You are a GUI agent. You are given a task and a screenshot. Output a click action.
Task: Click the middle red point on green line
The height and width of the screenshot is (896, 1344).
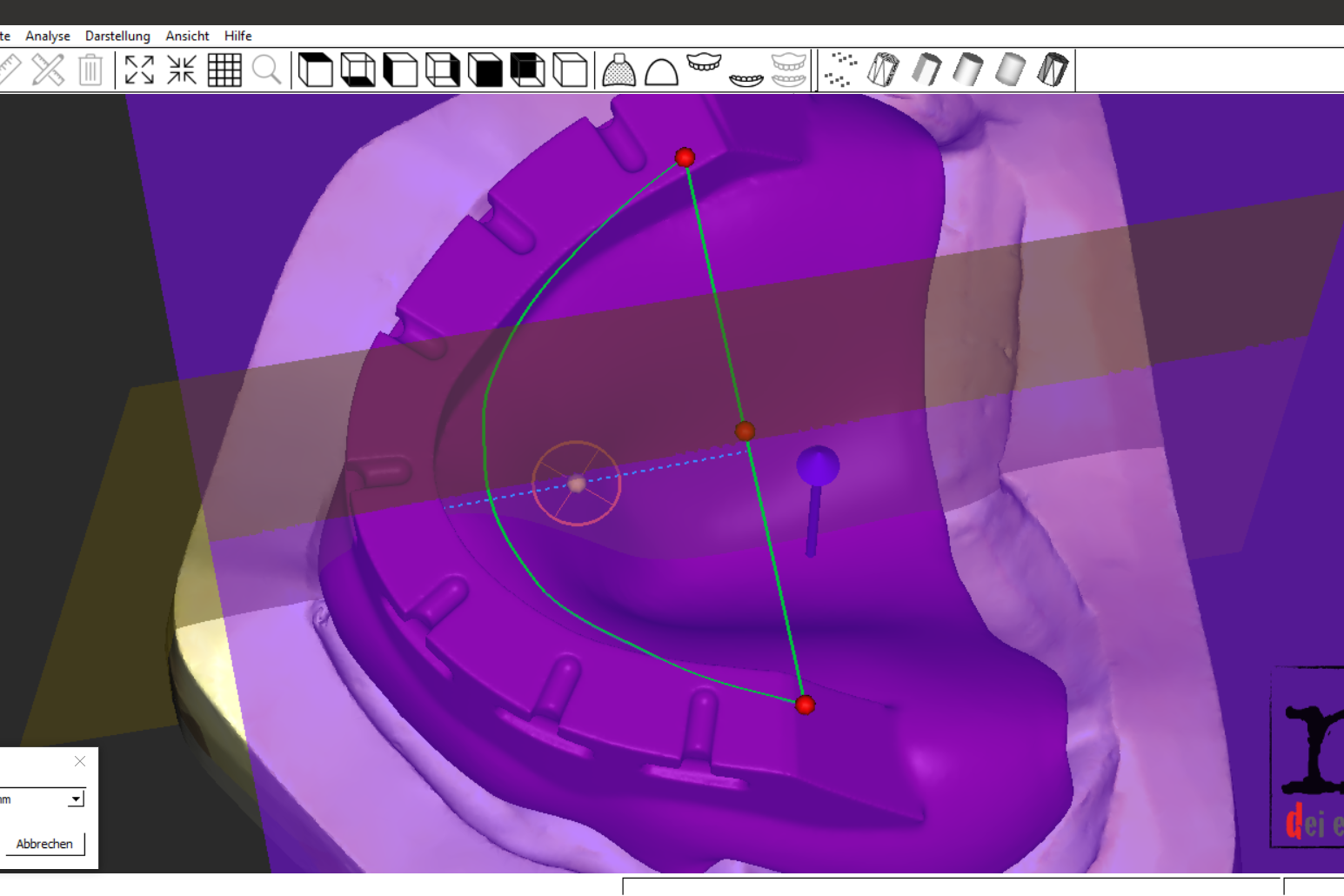(745, 431)
